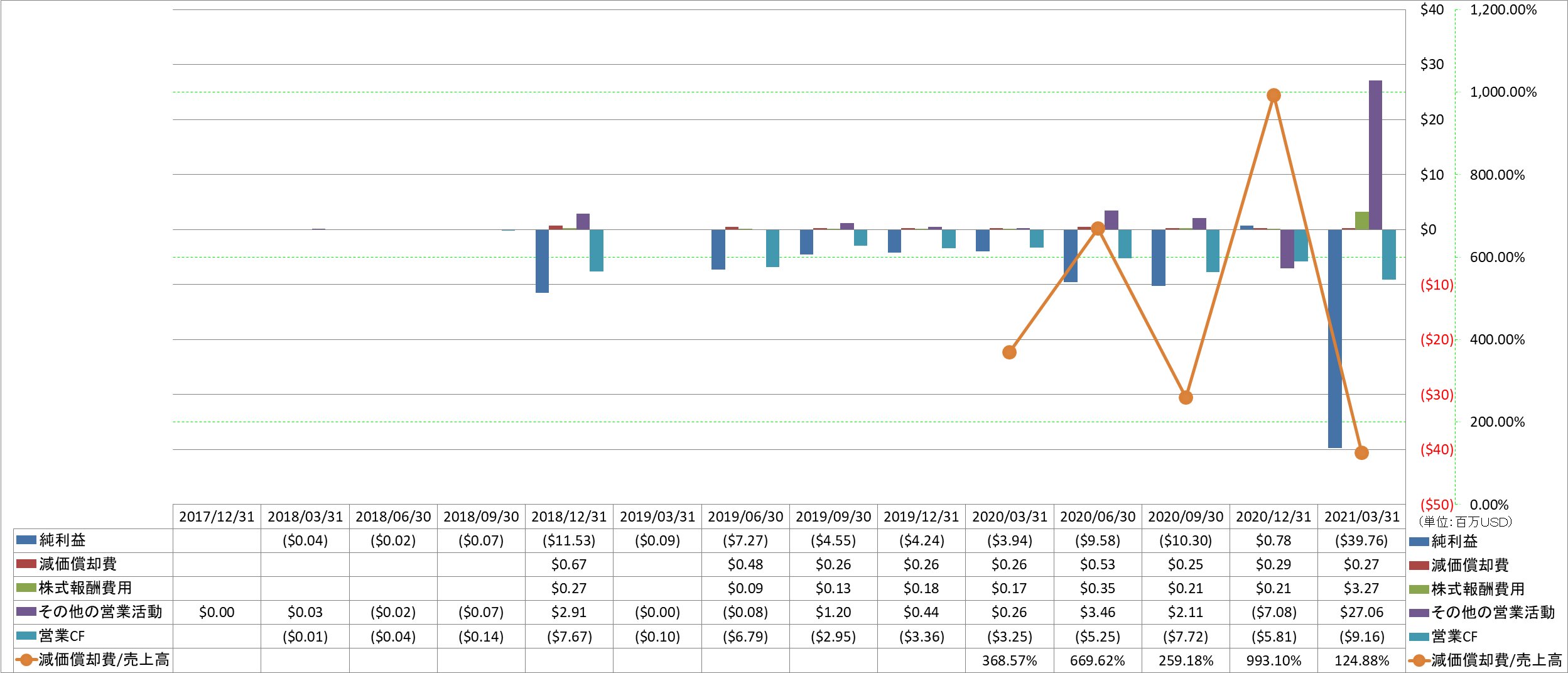Click the ($11.53) net income cell
Image resolution: width=1568 pixels, height=673 pixels.
[569, 540]
